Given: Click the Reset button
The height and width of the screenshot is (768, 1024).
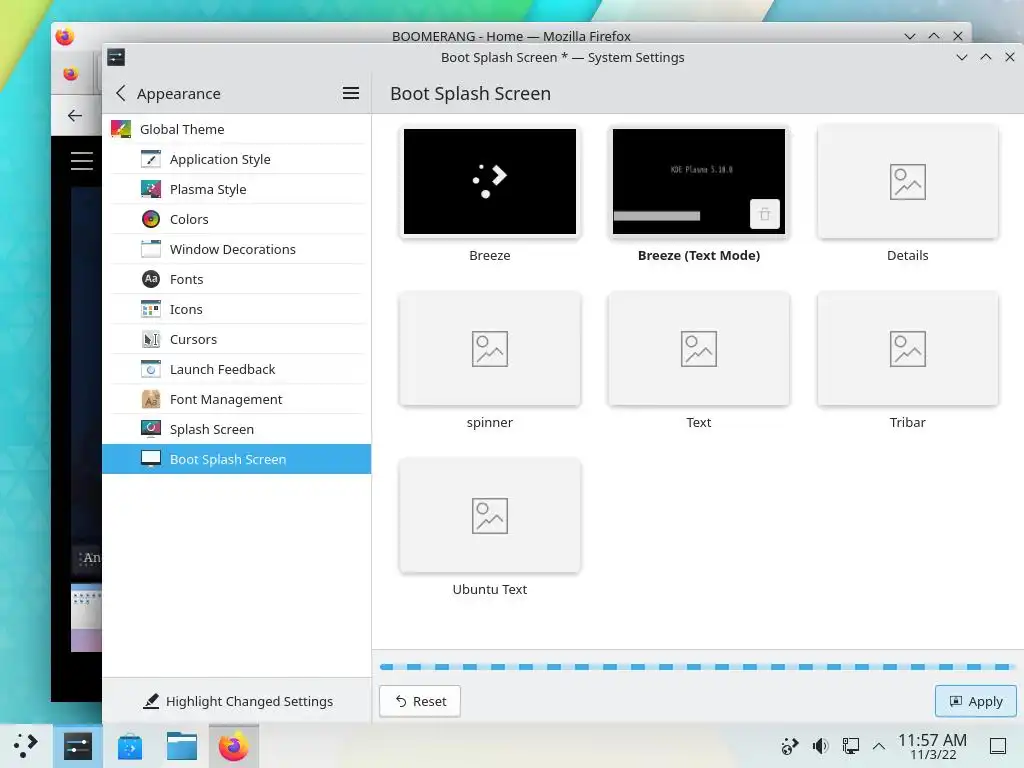Looking at the screenshot, I should point(420,701).
